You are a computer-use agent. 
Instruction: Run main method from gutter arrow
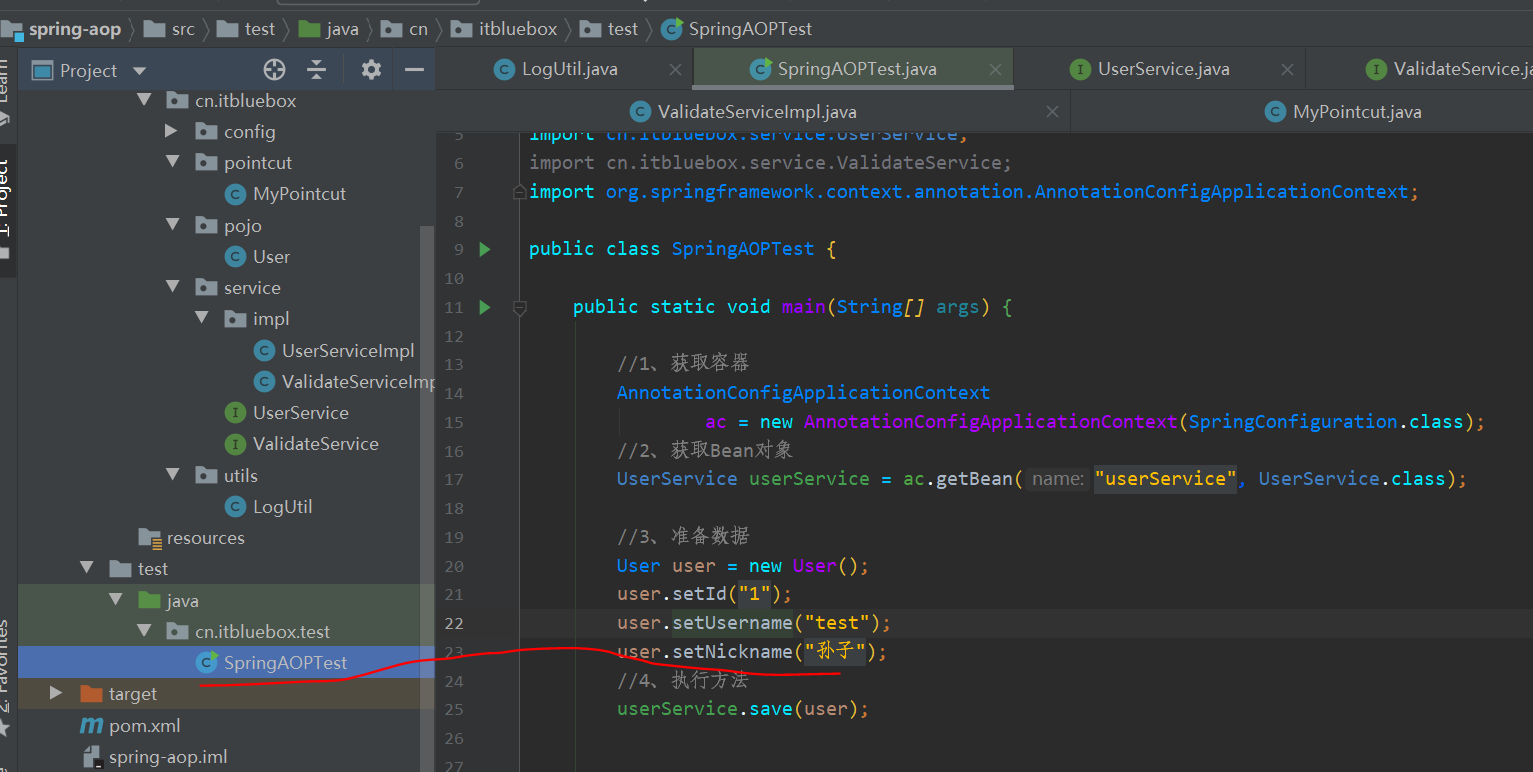click(x=485, y=307)
